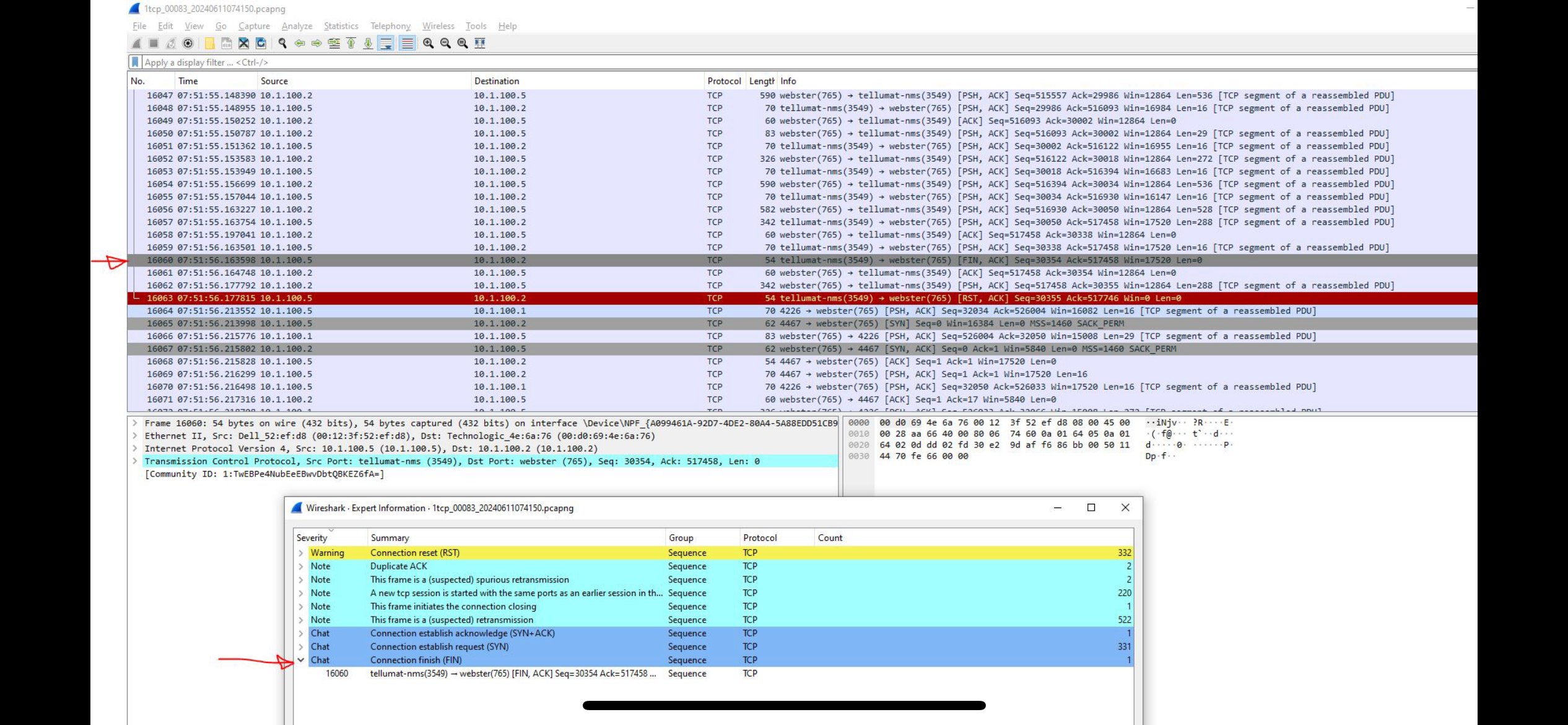
Task: Select packet 16063 RST ACK row
Action: pyautogui.click(x=802, y=298)
